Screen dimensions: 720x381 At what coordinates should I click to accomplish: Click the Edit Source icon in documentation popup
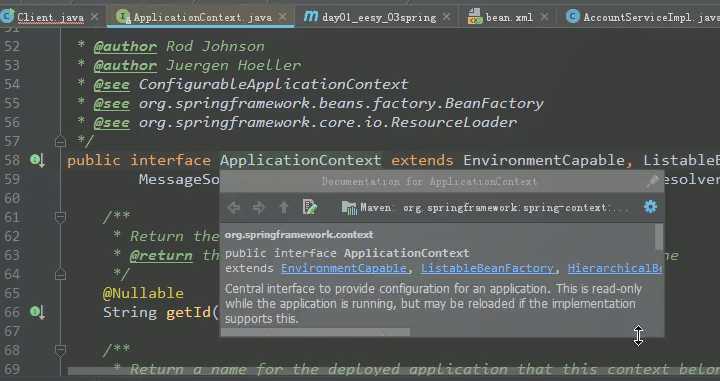point(310,207)
